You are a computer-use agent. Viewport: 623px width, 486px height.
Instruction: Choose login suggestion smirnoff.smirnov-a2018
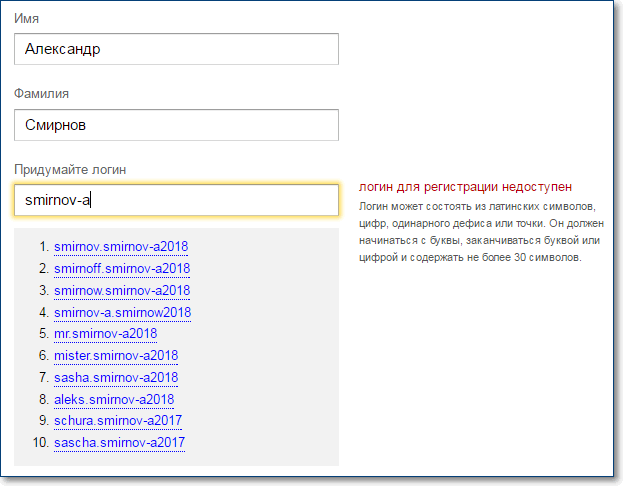pyautogui.click(x=122, y=269)
